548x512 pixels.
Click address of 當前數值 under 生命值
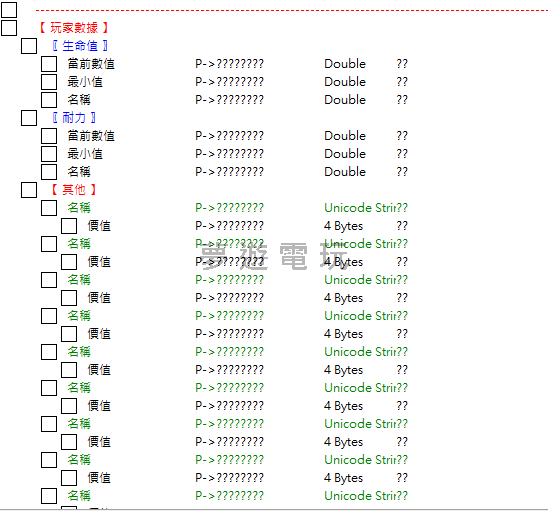tap(229, 64)
